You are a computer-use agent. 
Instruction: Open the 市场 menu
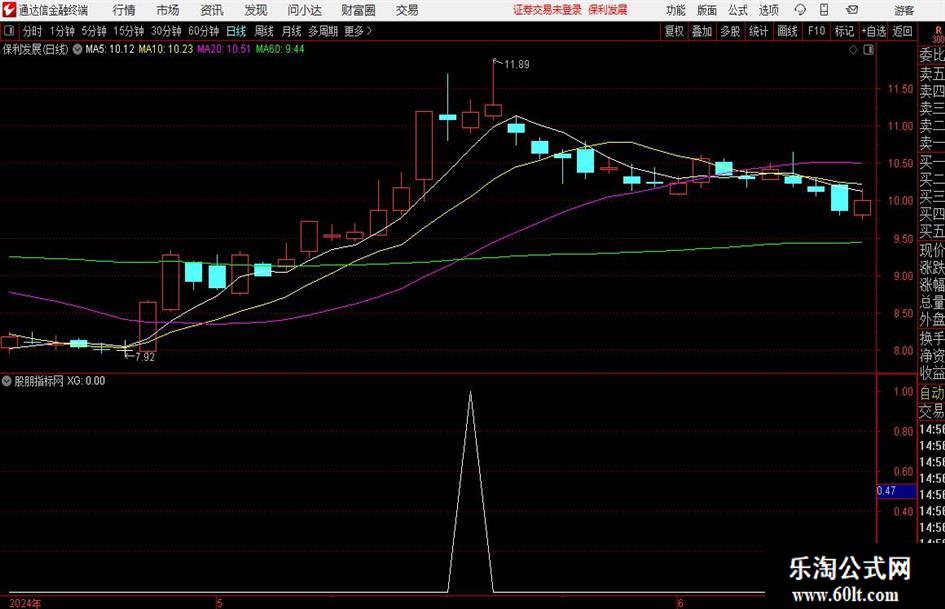point(168,10)
